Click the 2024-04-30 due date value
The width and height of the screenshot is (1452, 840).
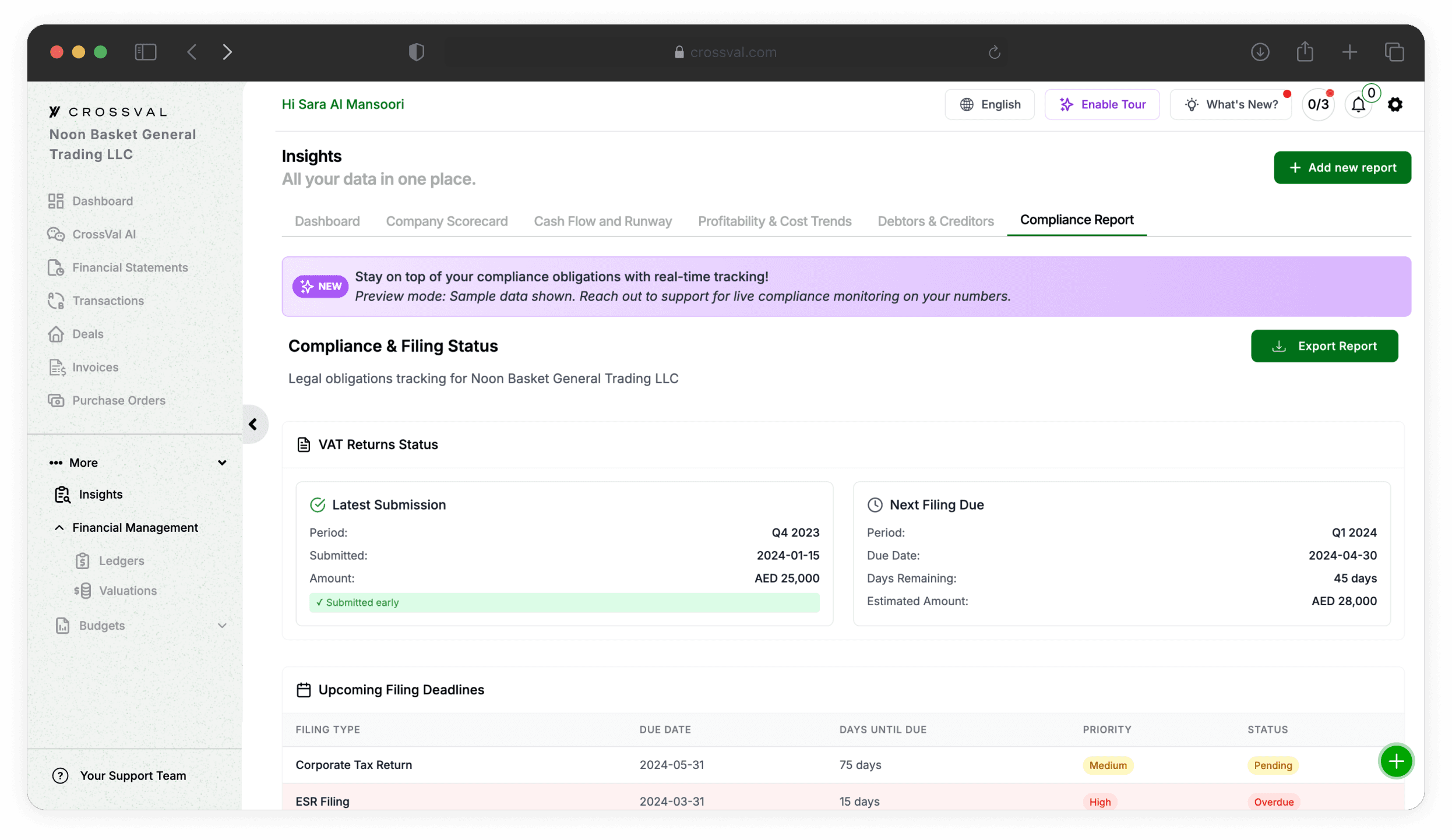click(x=1342, y=556)
